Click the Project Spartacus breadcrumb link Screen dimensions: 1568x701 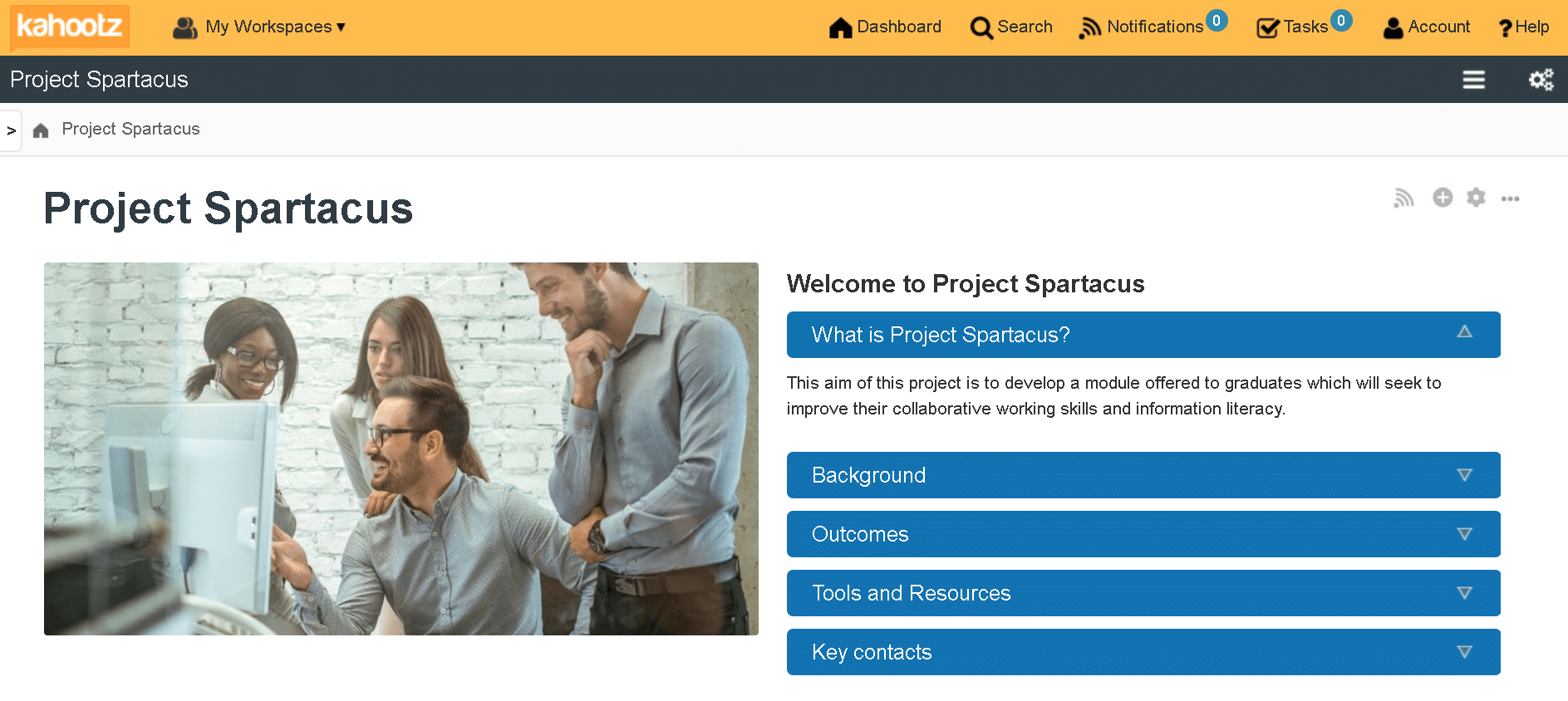tap(130, 129)
